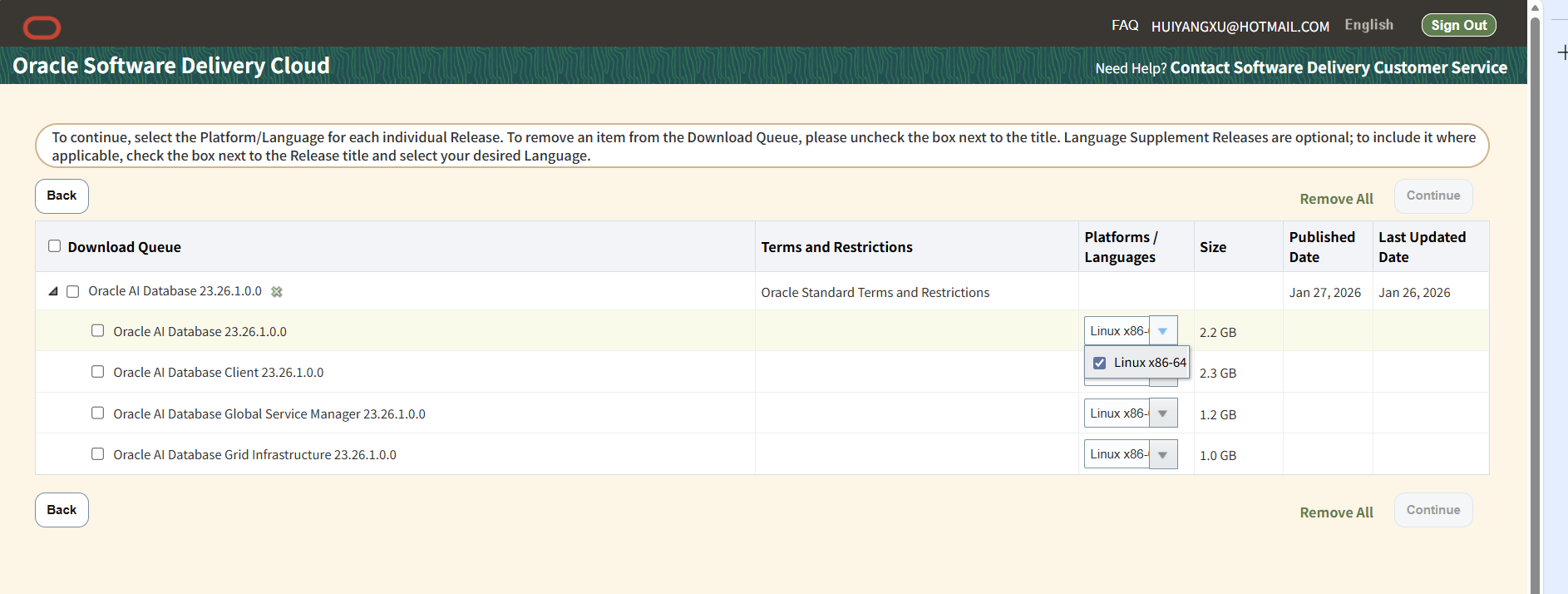Click the bottom Continue button
Screen dimensions: 1568x594
tap(1433, 510)
